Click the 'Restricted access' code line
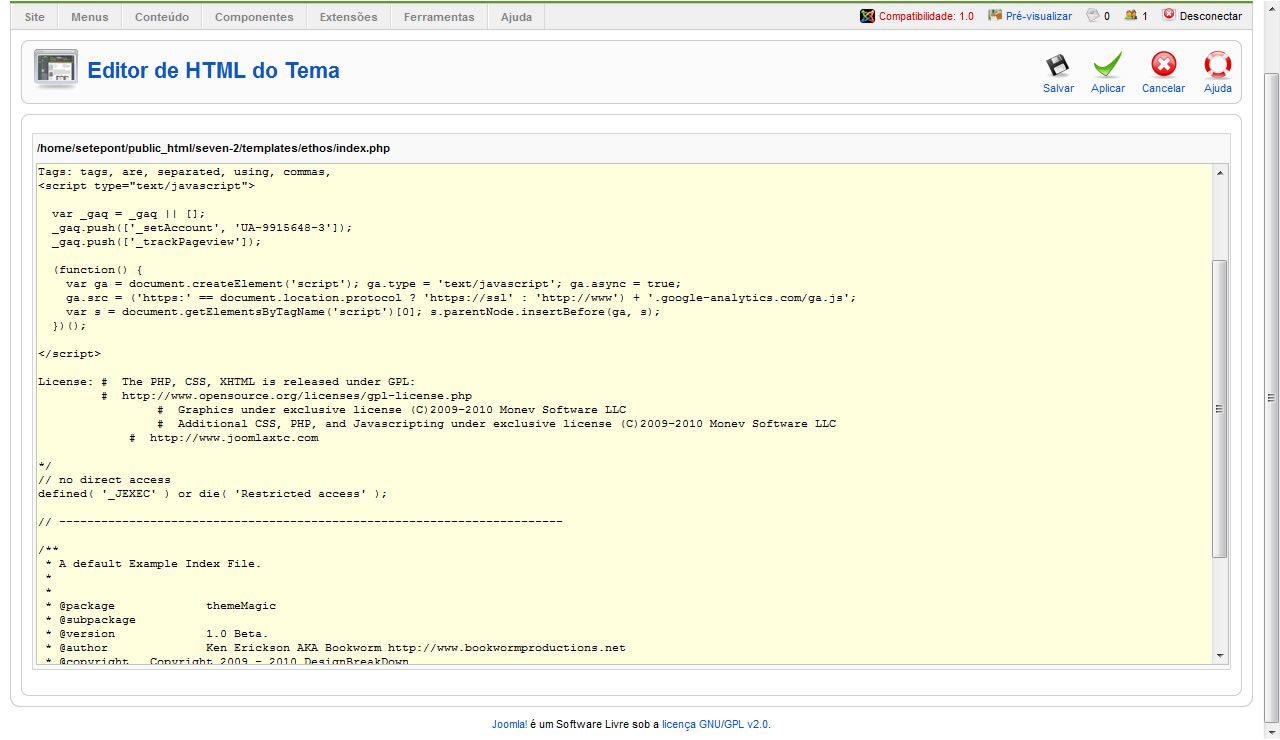Screen dimensions: 1280x740 (x=212, y=493)
